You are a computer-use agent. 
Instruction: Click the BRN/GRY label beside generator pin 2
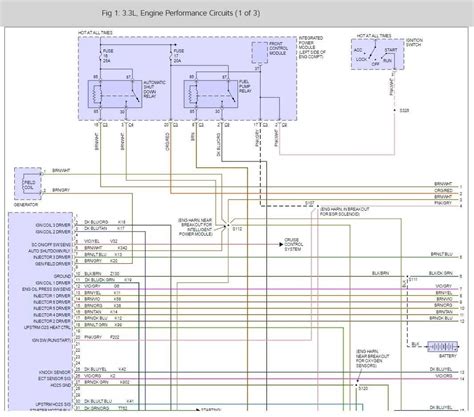(x=61, y=190)
